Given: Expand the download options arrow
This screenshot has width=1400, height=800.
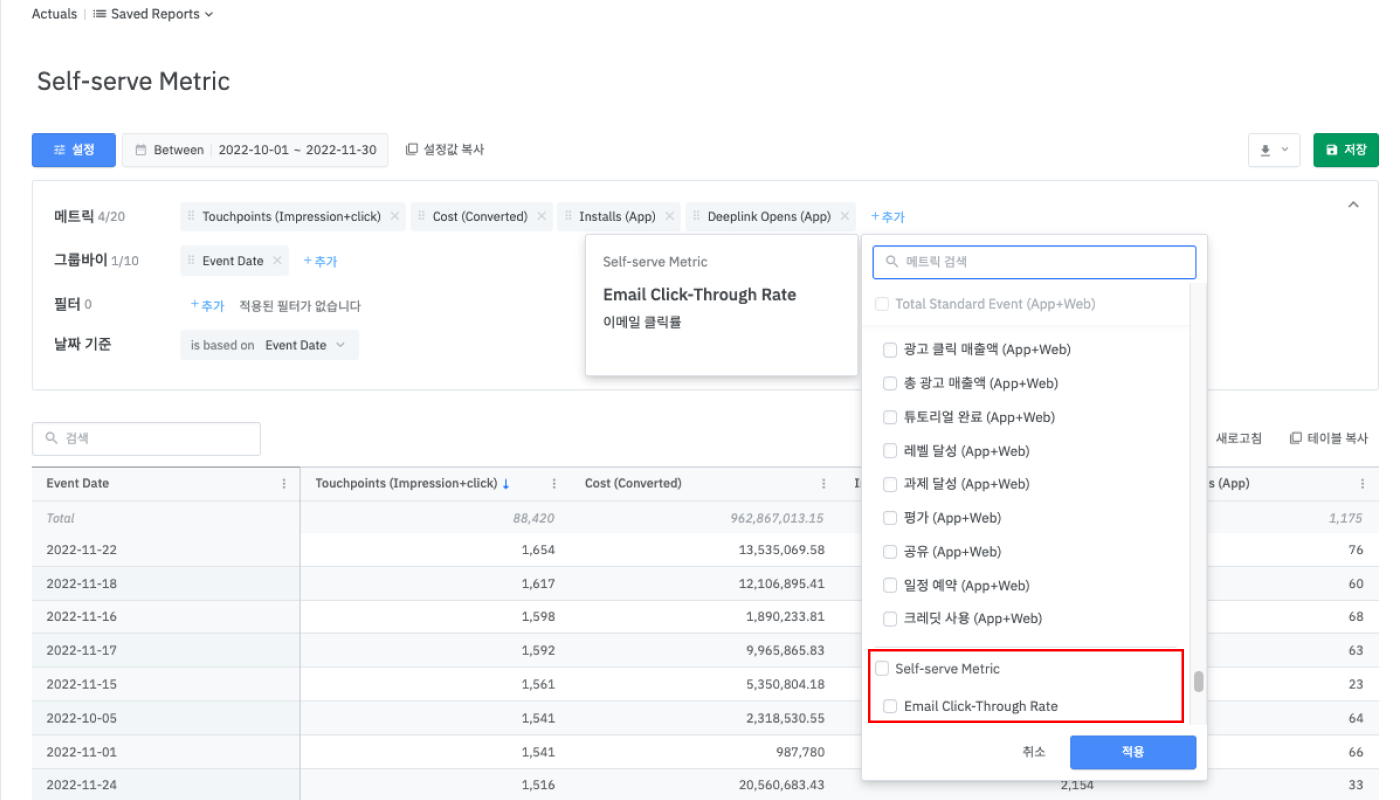Looking at the screenshot, I should coord(1285,150).
